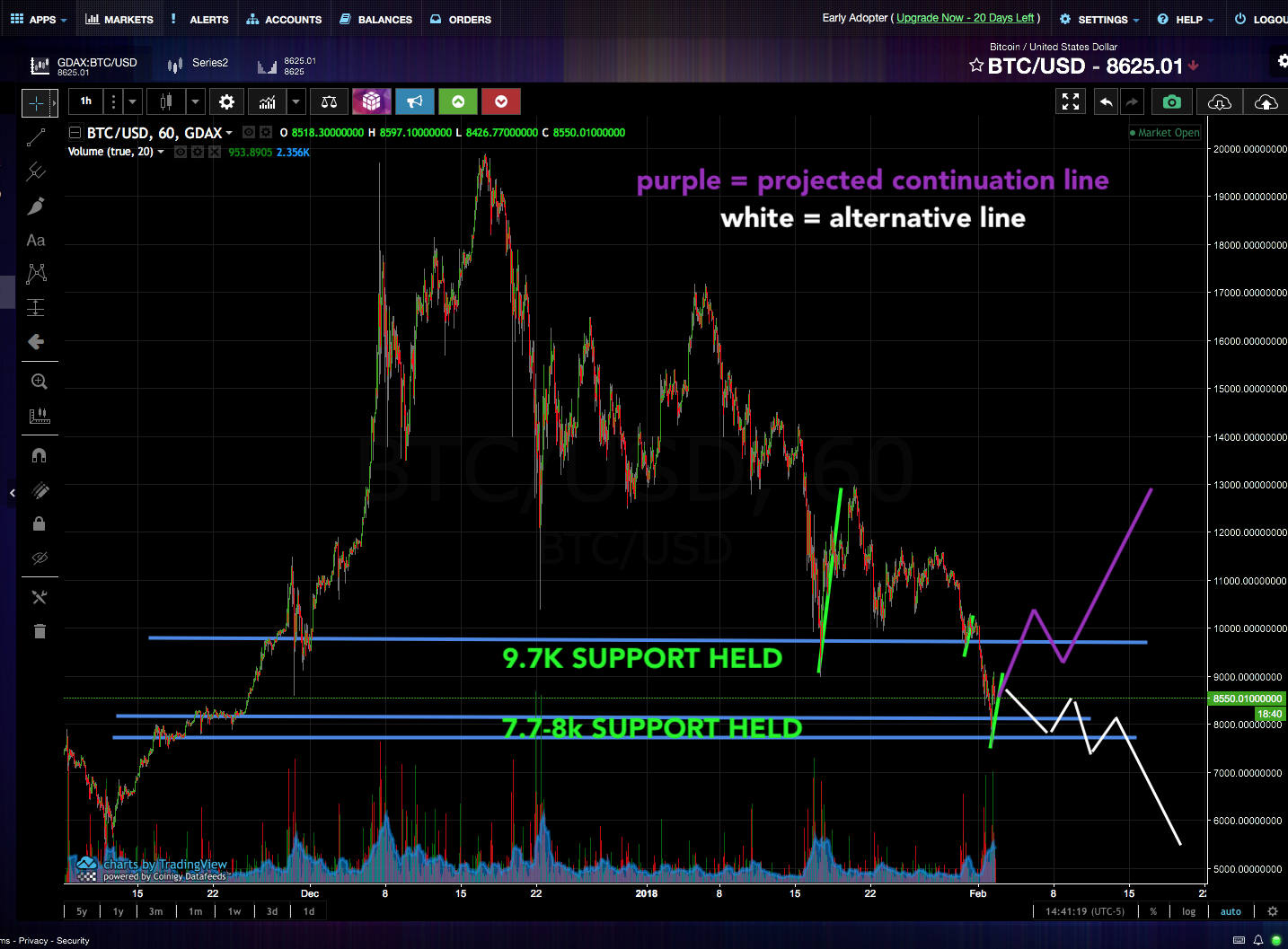The height and width of the screenshot is (949, 1288).
Task: Click the cloud upload save chart icon
Action: point(1266,102)
